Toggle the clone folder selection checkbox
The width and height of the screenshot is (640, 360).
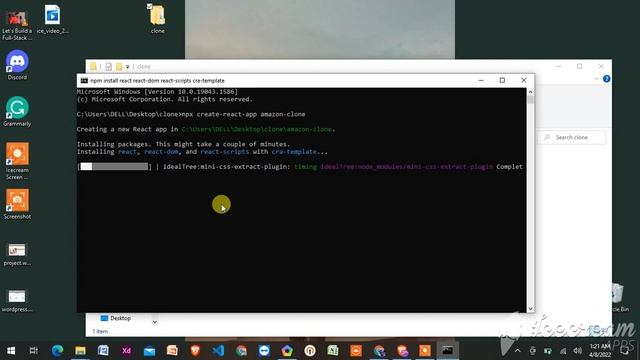coord(149,6)
